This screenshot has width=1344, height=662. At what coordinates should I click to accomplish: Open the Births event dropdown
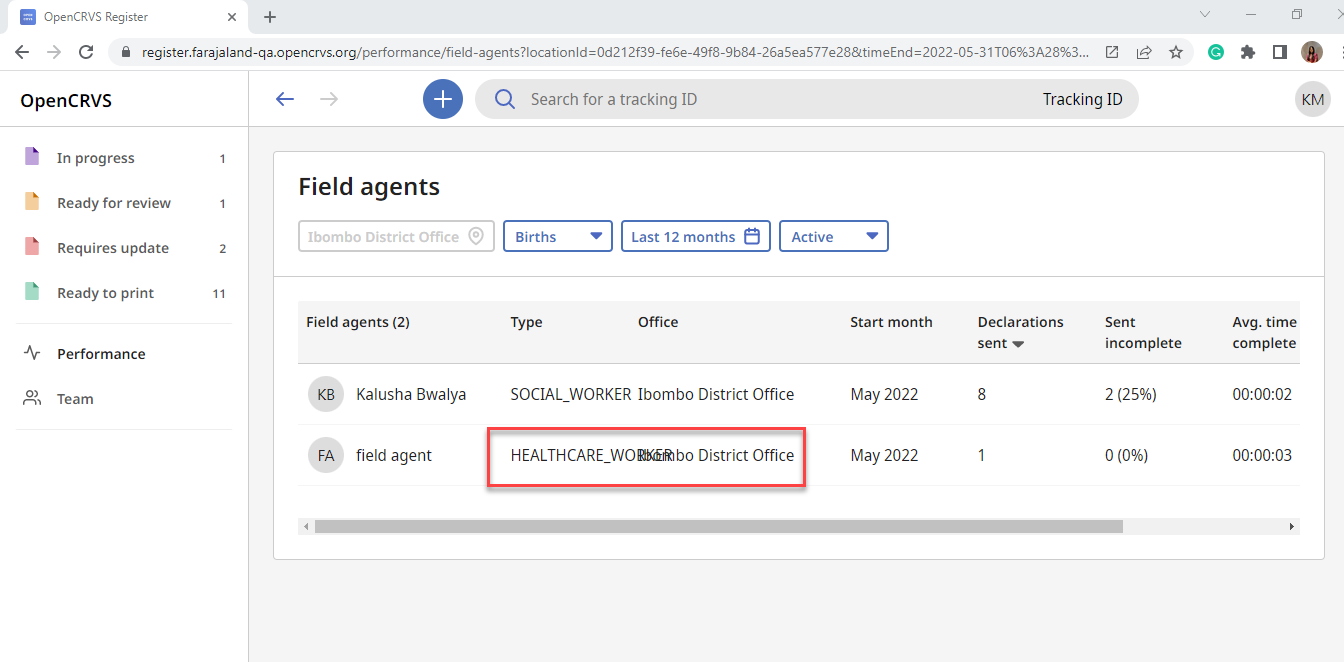tap(557, 236)
